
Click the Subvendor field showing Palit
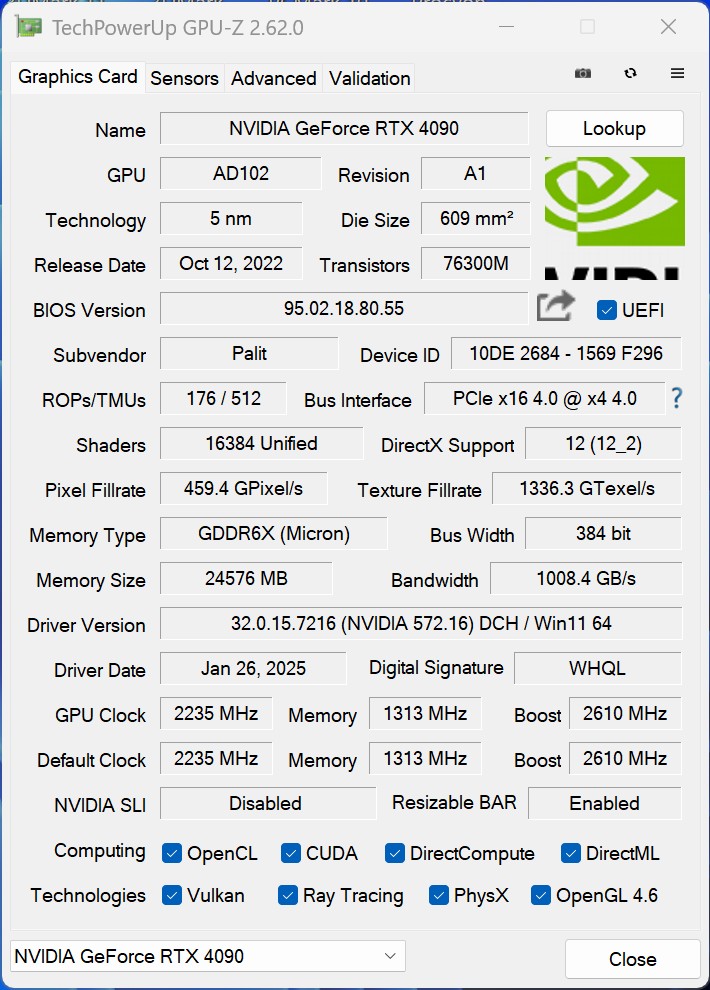pyautogui.click(x=249, y=354)
